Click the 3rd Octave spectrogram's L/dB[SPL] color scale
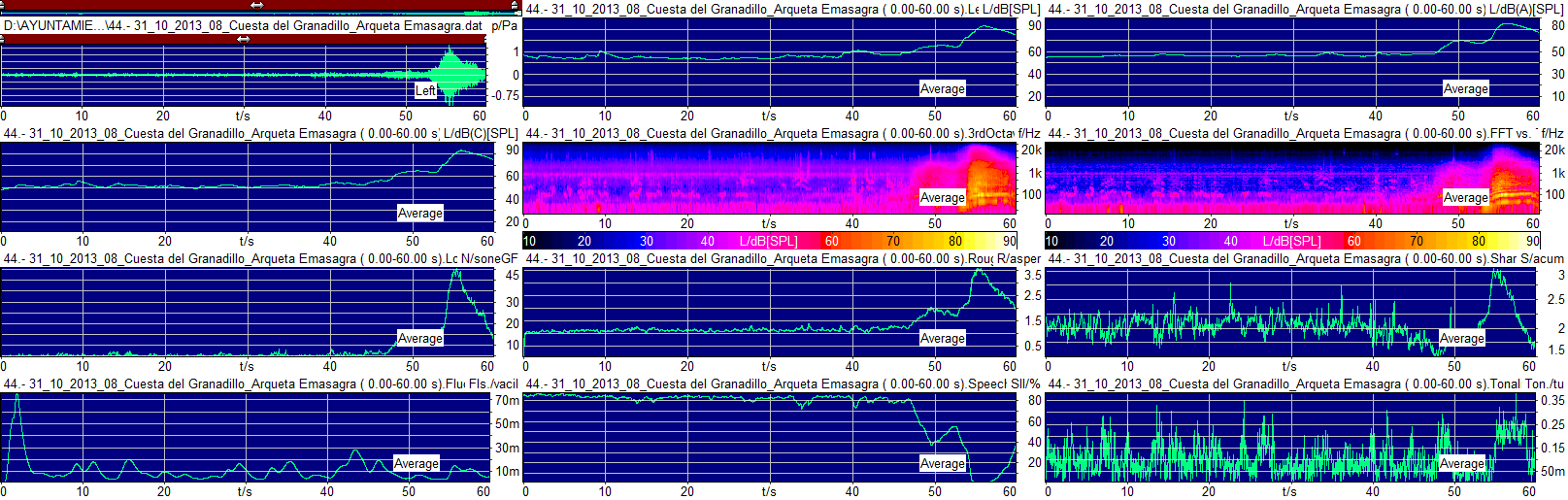1568x500 pixels. pos(769,241)
